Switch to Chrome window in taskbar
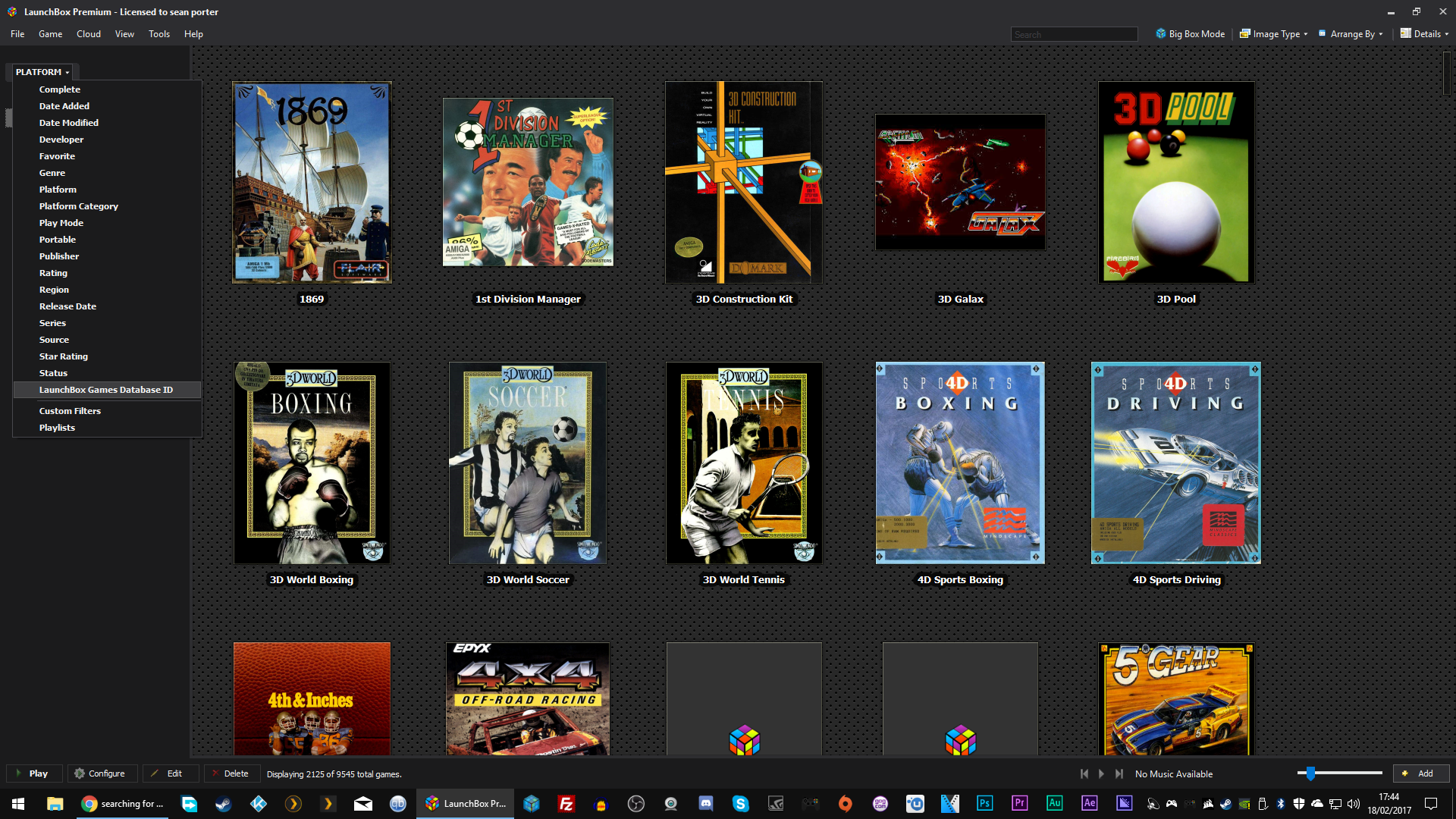This screenshot has width=1456, height=819. click(x=123, y=804)
